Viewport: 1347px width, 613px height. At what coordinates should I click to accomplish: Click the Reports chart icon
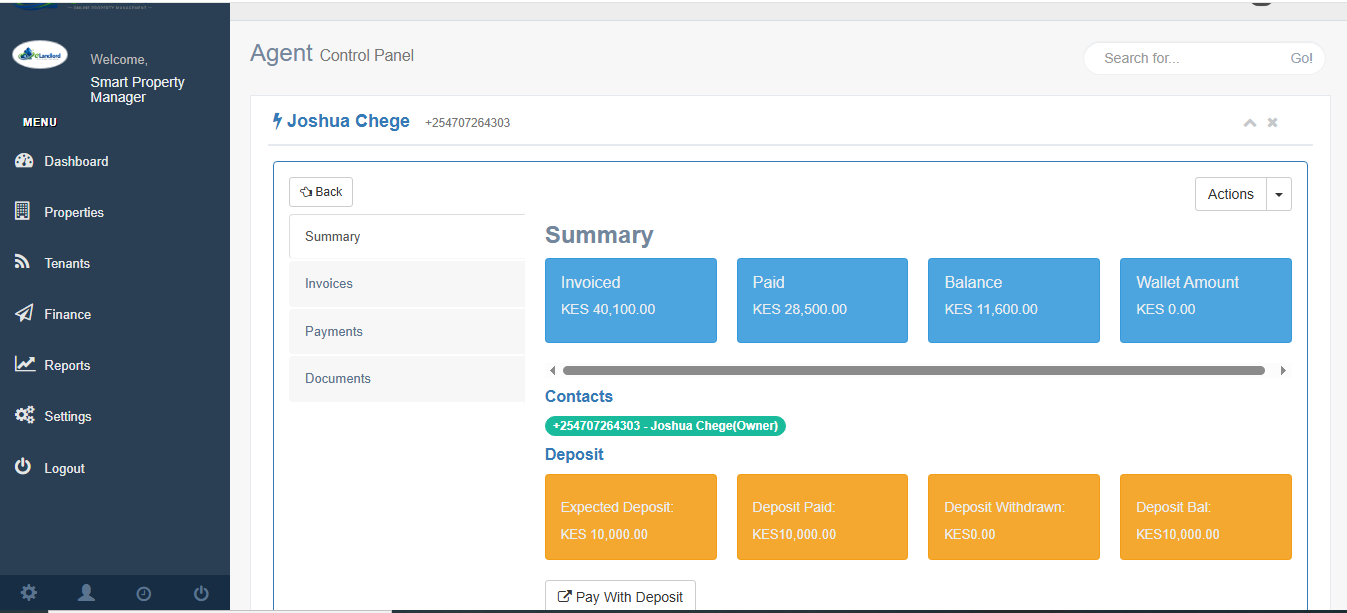[25, 365]
